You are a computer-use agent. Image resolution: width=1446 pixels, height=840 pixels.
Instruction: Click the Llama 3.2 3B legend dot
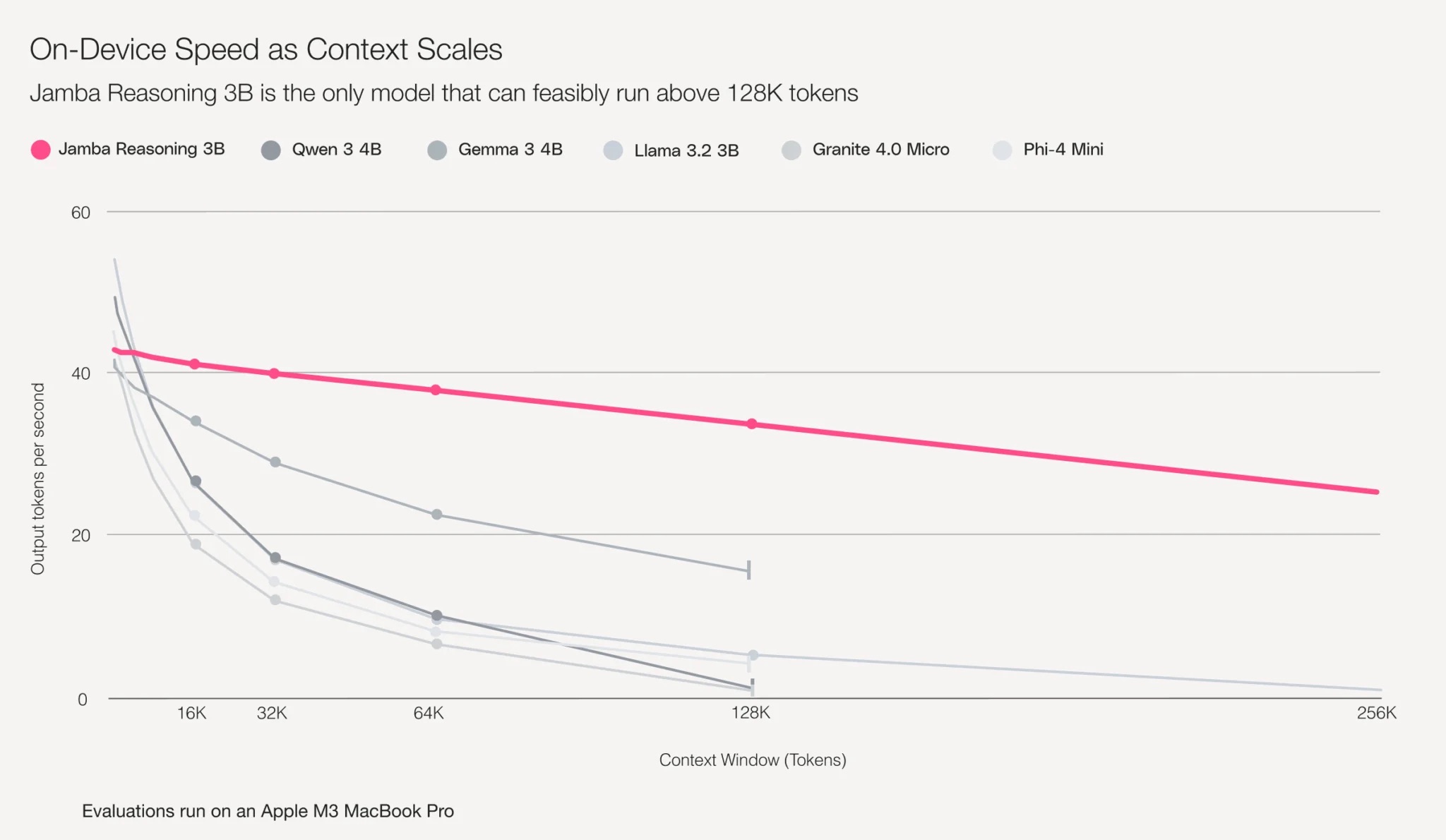tap(613, 150)
